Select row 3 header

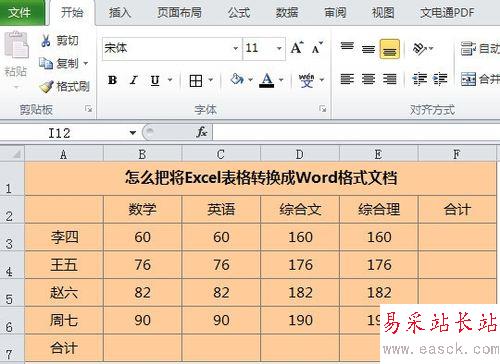click(x=12, y=237)
